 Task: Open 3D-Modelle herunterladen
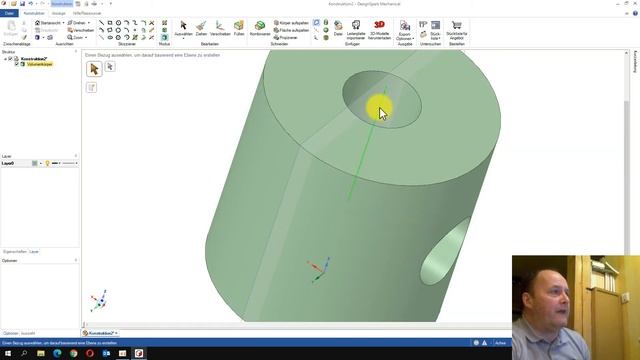[x=380, y=29]
